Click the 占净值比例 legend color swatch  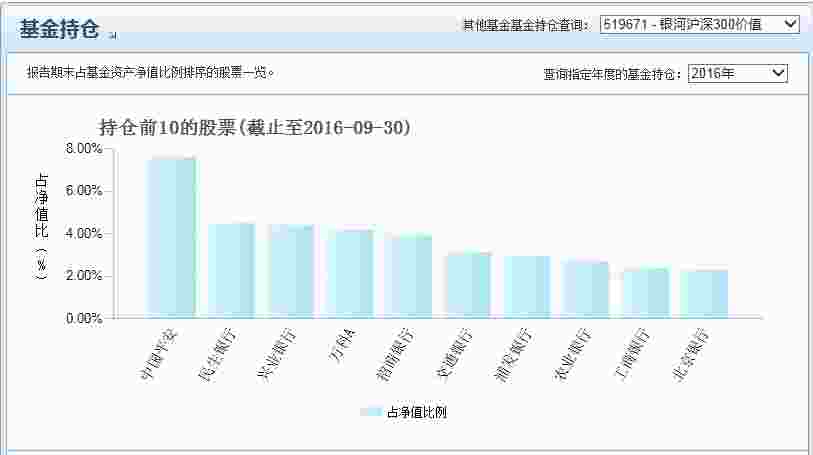(371, 412)
